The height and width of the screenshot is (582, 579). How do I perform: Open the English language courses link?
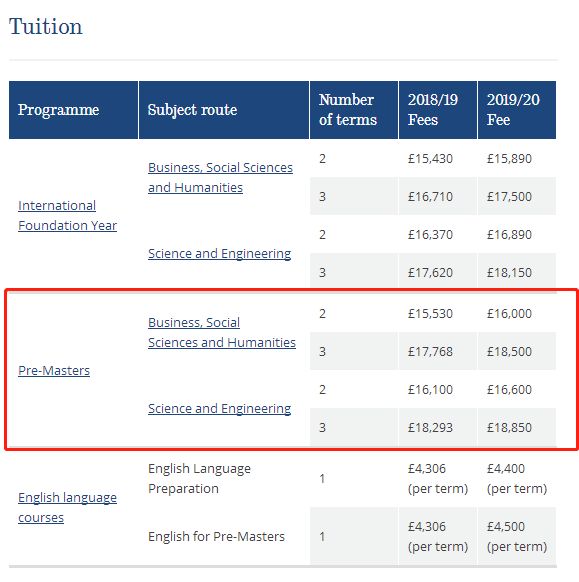click(x=67, y=507)
